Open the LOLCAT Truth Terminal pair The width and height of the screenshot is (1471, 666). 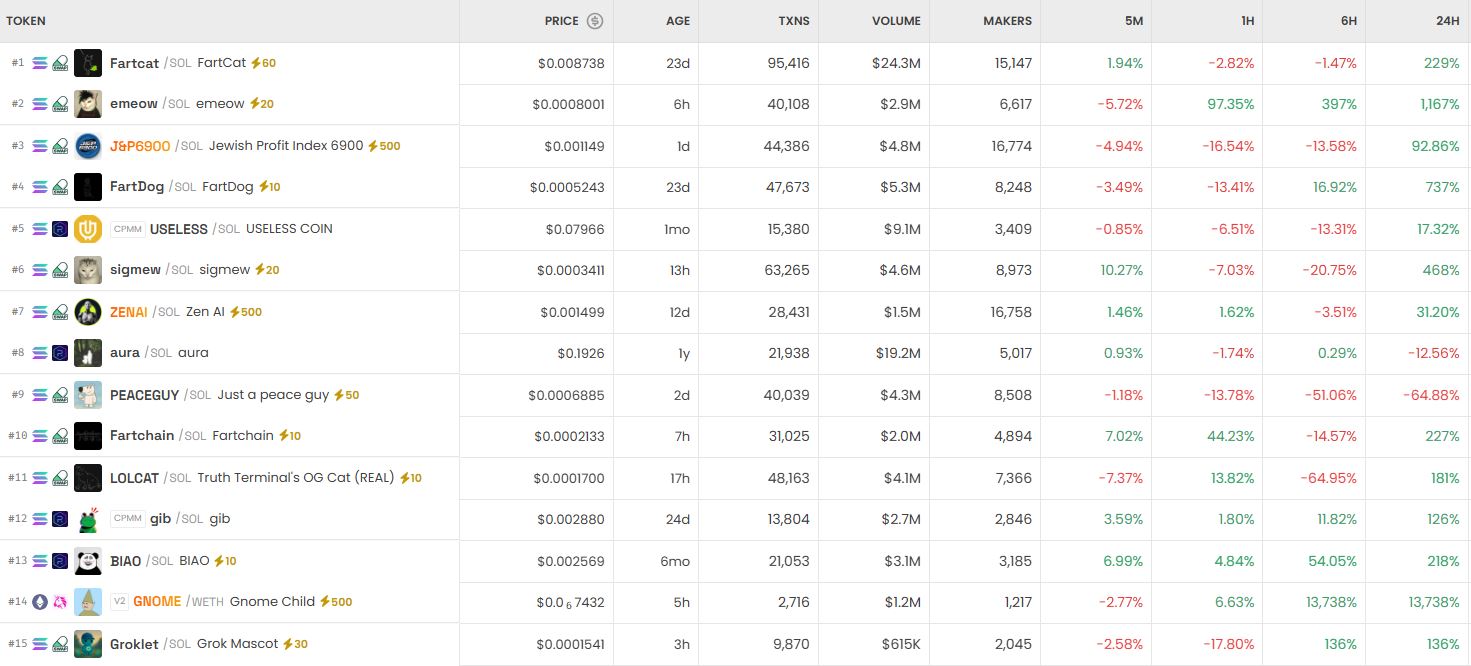(134, 478)
